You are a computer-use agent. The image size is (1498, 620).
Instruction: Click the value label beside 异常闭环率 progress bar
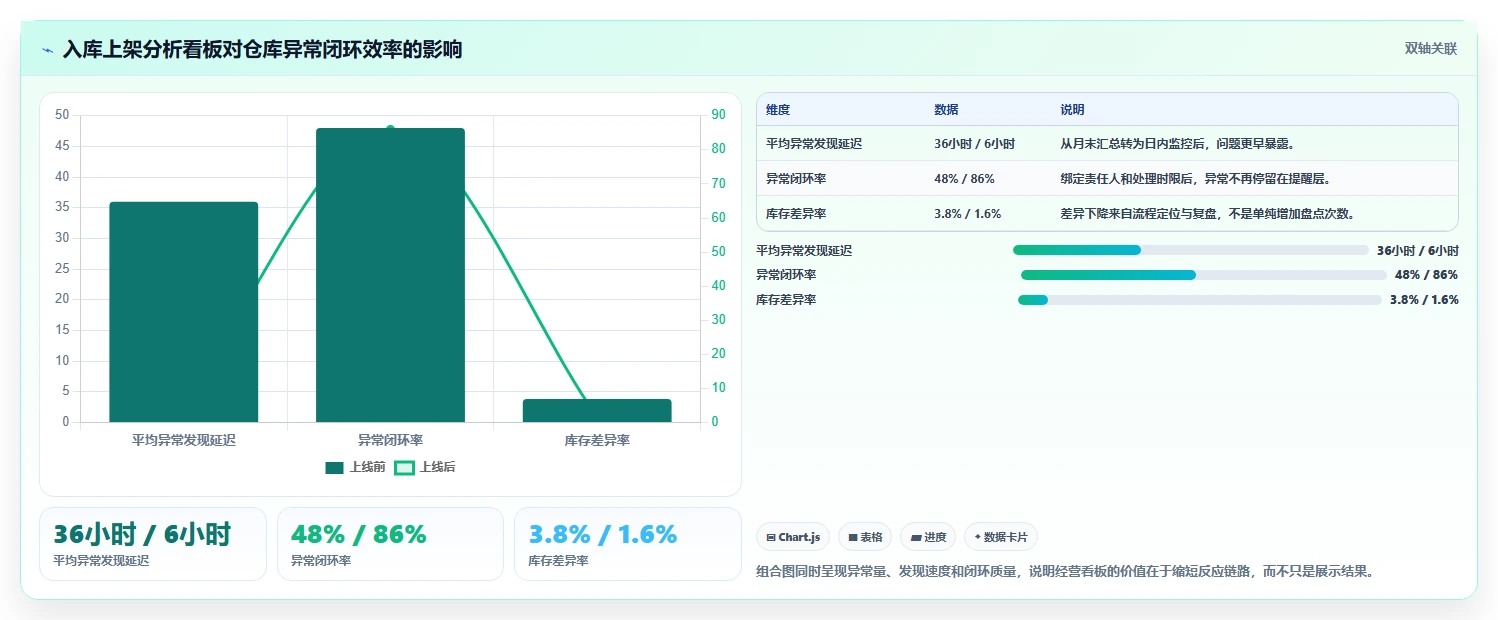(x=1426, y=275)
